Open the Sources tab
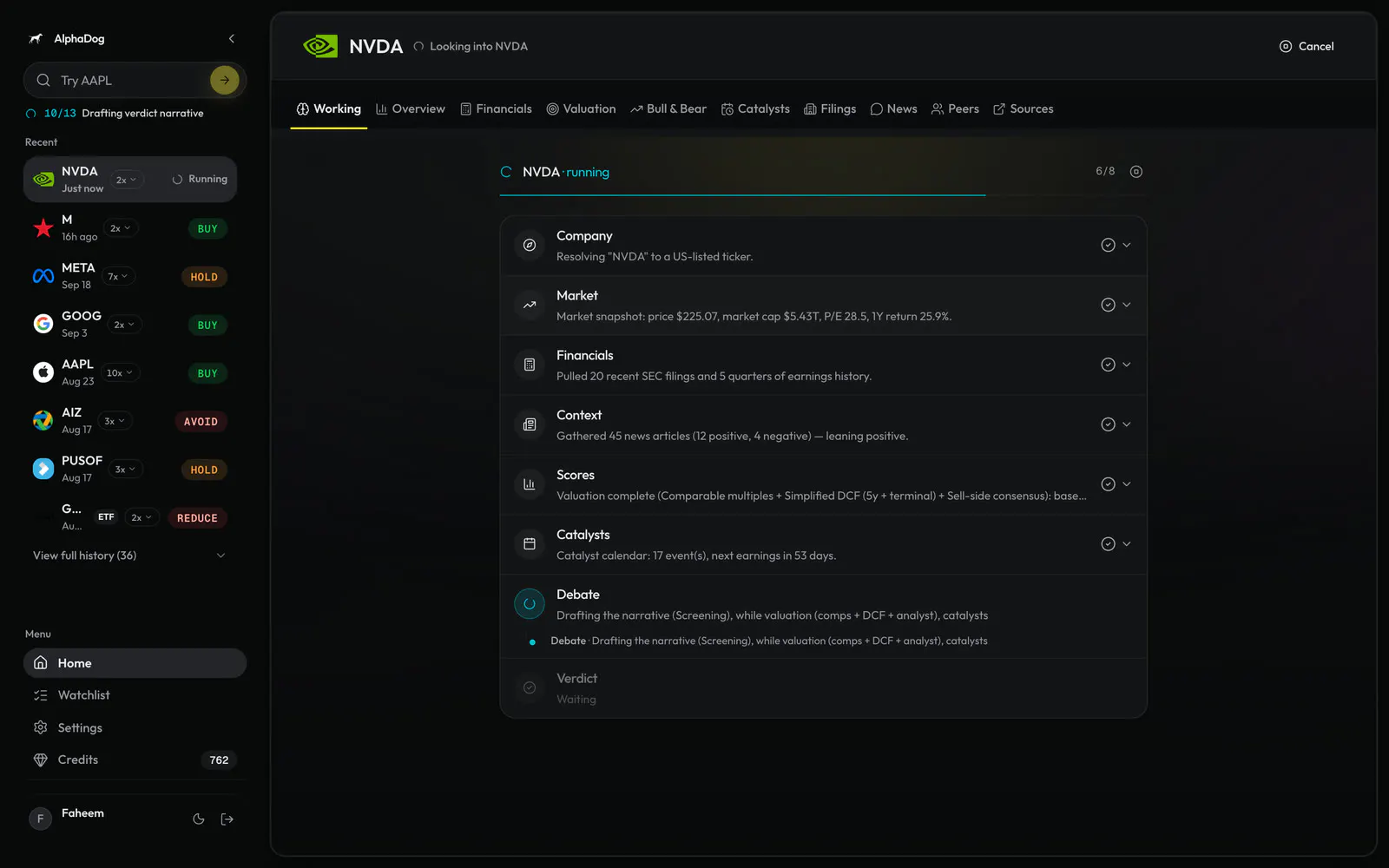The width and height of the screenshot is (1389, 868). [1024, 109]
